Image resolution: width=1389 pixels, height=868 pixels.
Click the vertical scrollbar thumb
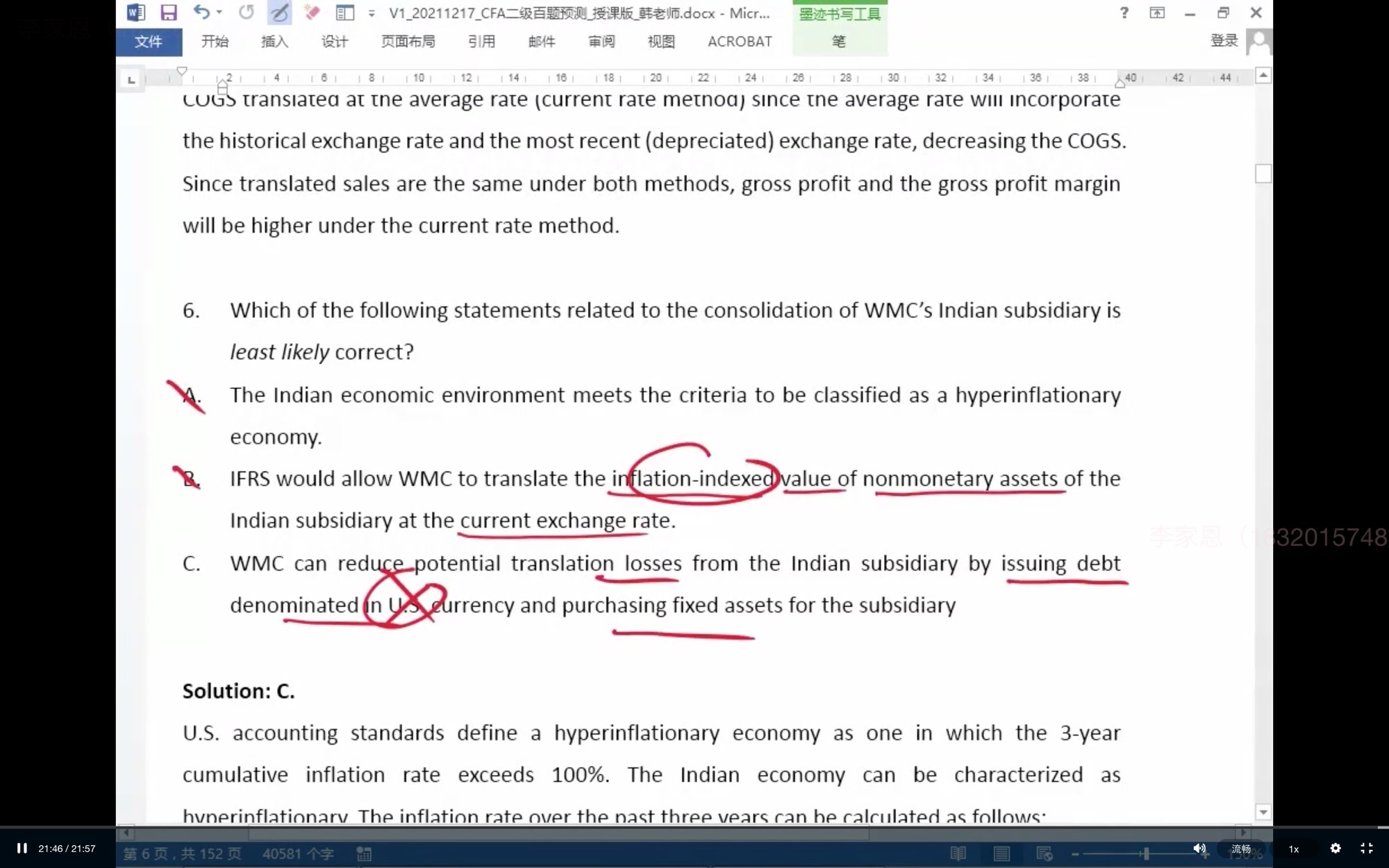(1263, 174)
